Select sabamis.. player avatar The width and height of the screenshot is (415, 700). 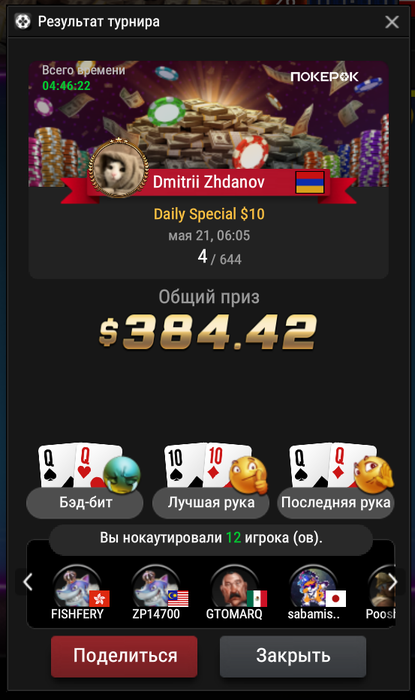313,587
